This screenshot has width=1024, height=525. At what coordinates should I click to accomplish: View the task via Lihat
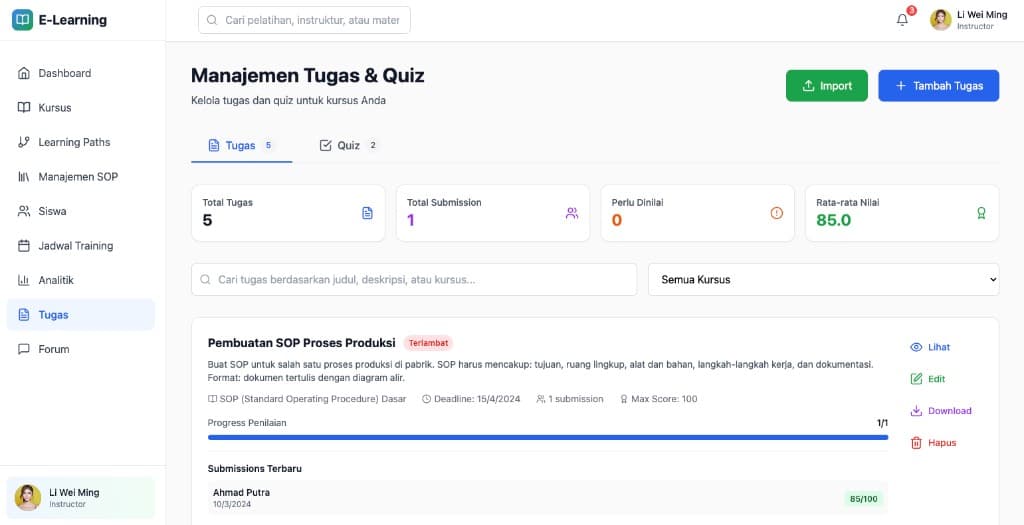pos(930,347)
